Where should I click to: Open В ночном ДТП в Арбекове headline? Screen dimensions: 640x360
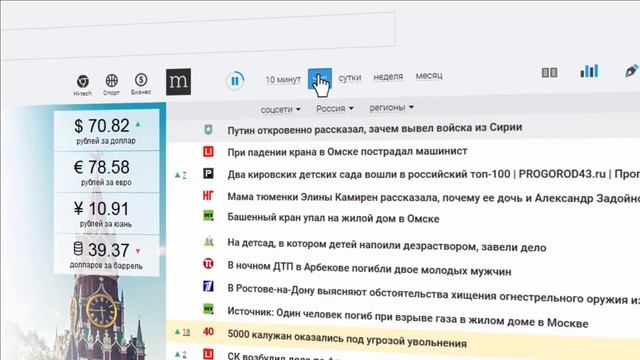(x=369, y=268)
